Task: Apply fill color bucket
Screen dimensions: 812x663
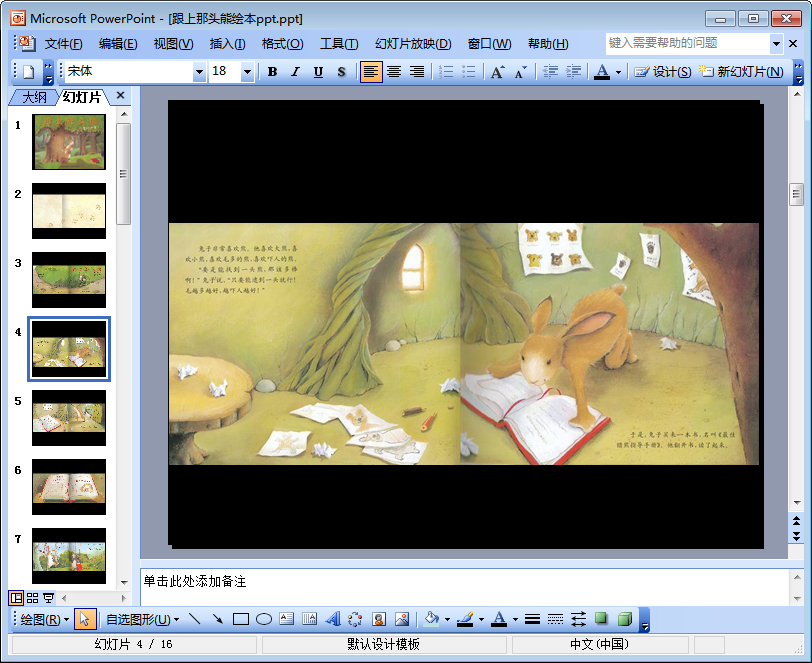Action: (x=431, y=619)
